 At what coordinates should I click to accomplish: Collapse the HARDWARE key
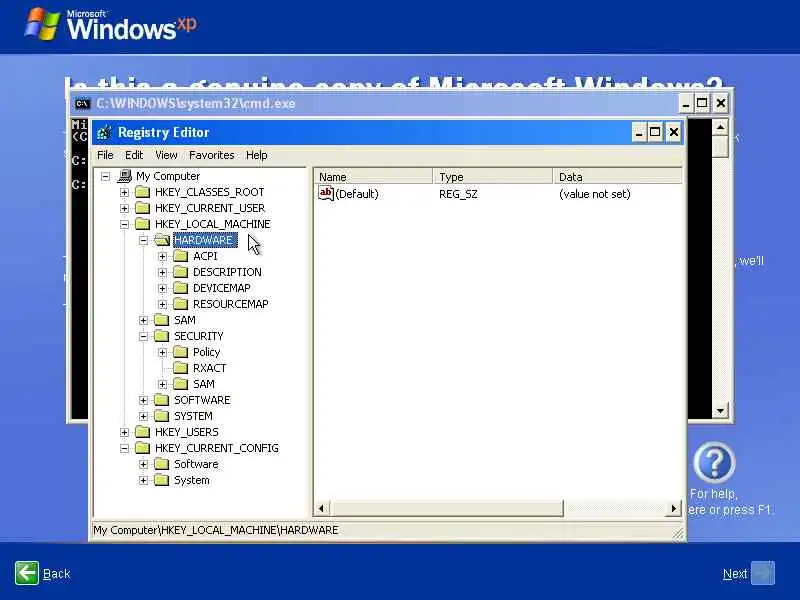coord(143,240)
